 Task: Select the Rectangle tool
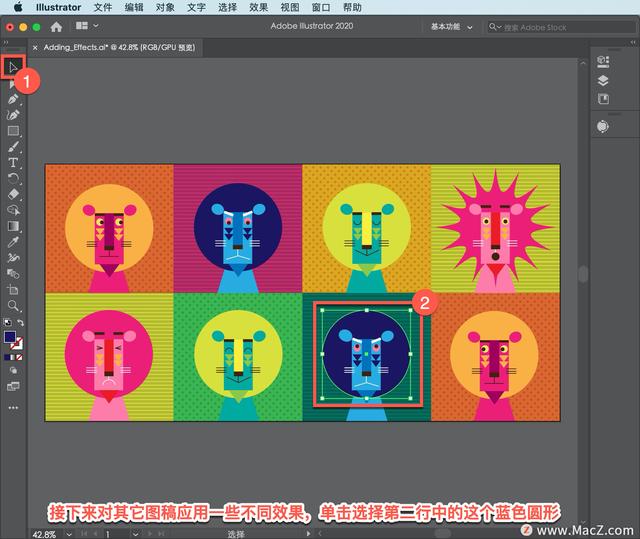(x=14, y=131)
